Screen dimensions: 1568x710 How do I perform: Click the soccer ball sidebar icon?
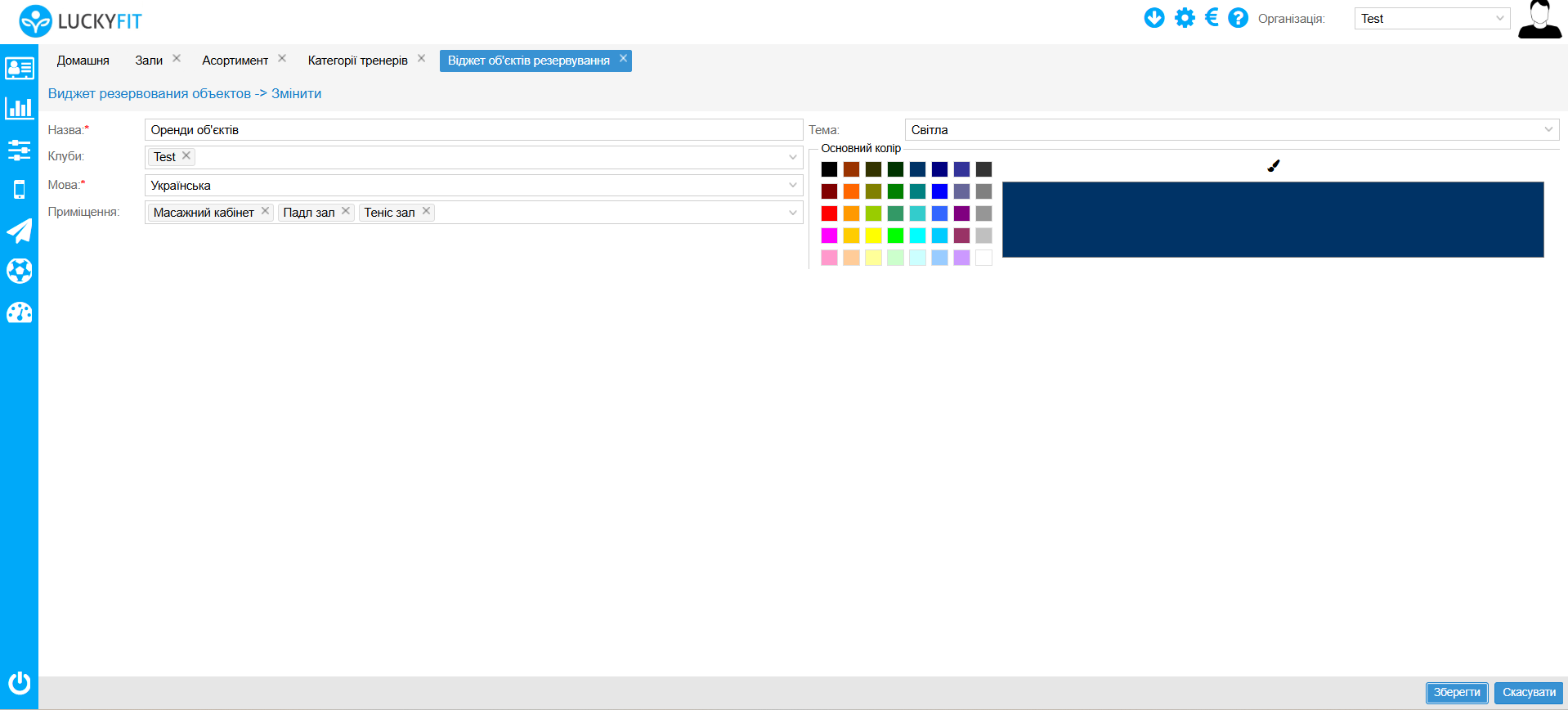19,271
